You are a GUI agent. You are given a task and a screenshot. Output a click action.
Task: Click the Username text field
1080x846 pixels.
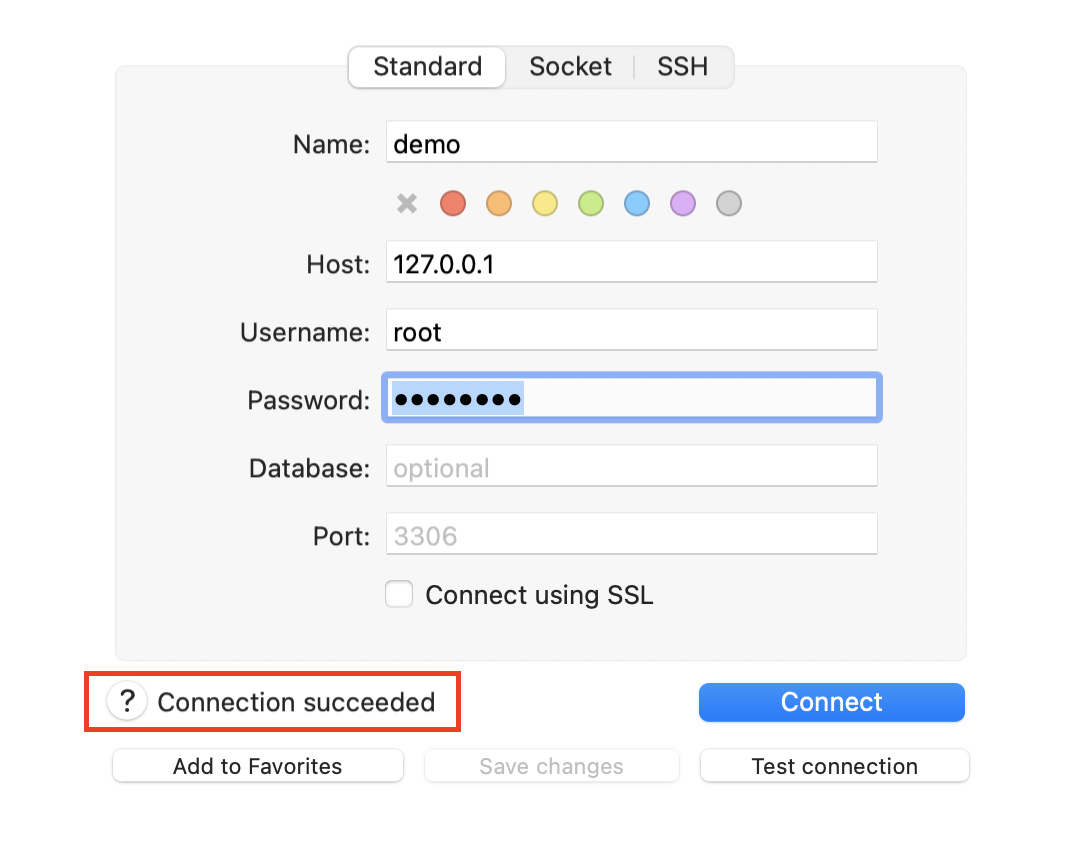click(x=631, y=331)
